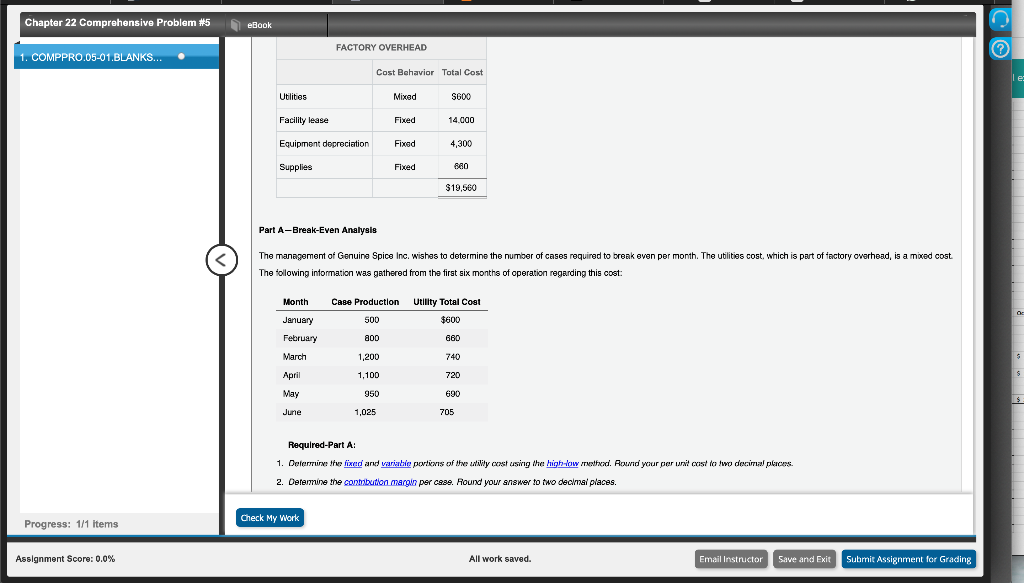Image resolution: width=1024 pixels, height=583 pixels.
Task: Click the February row label
Action: 300,338
